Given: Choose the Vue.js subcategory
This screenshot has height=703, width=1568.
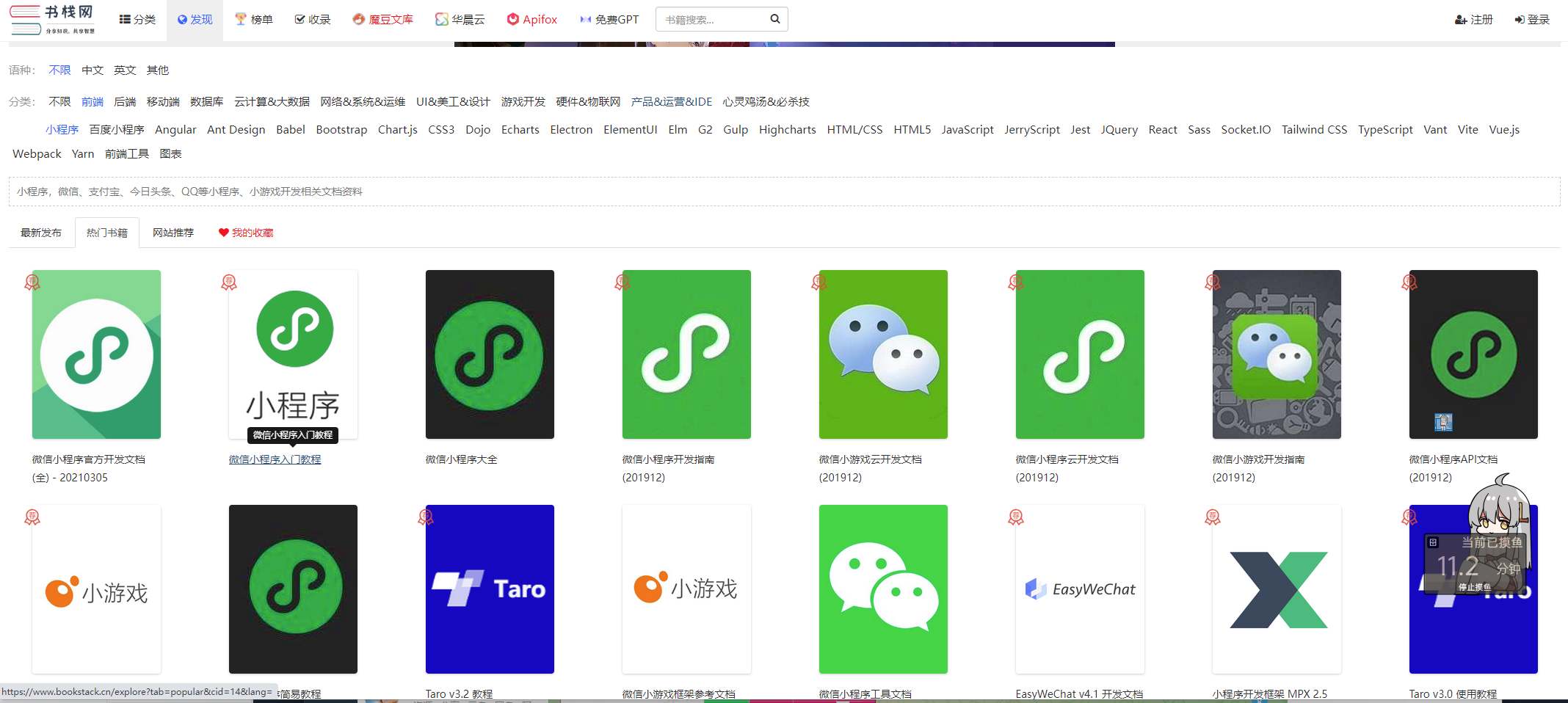Looking at the screenshot, I should click(x=1504, y=130).
